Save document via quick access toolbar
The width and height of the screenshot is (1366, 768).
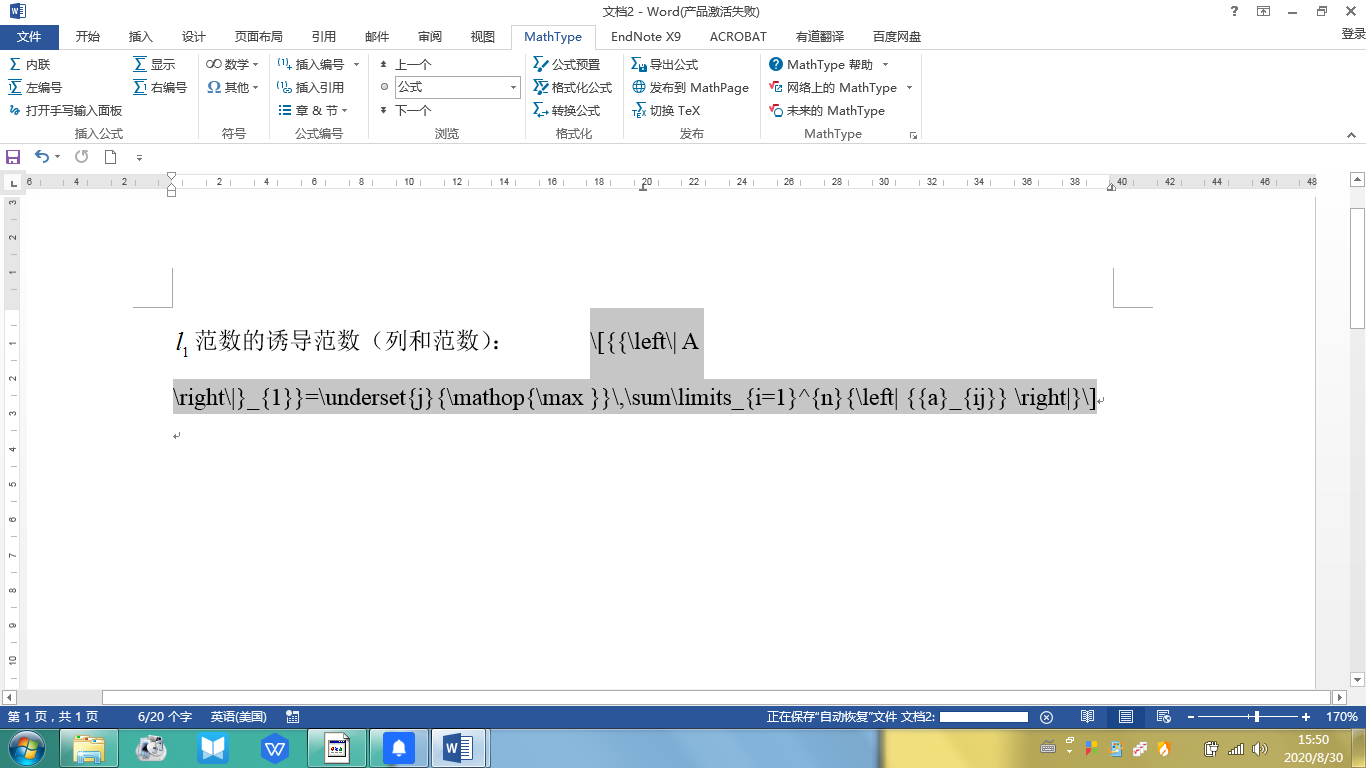click(13, 157)
